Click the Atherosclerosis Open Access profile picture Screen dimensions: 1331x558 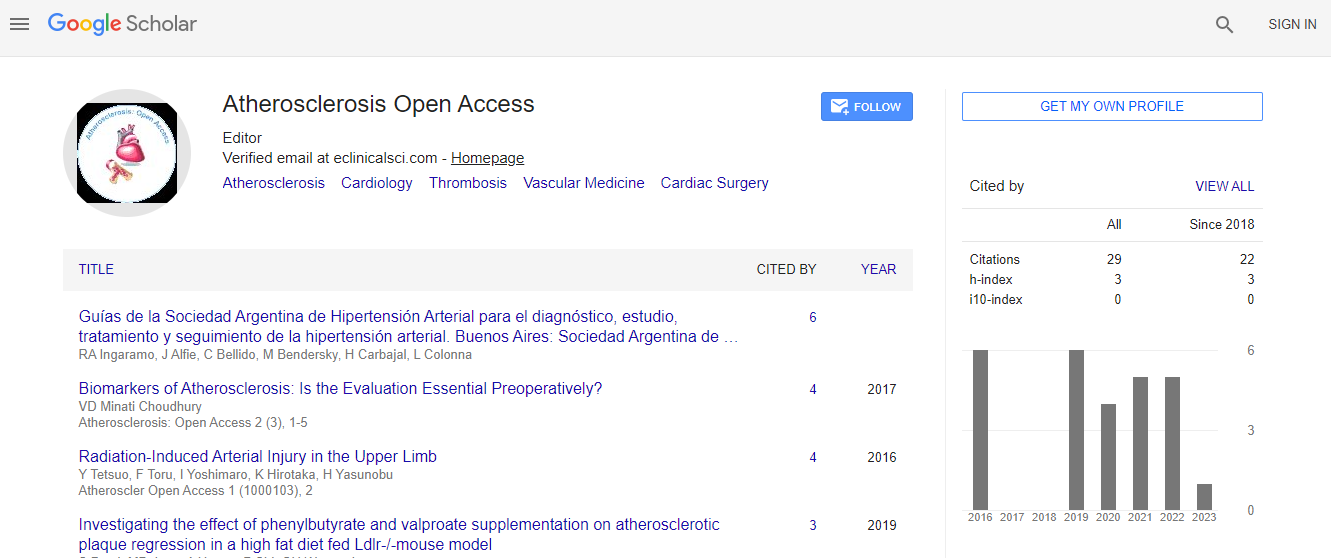coord(127,153)
